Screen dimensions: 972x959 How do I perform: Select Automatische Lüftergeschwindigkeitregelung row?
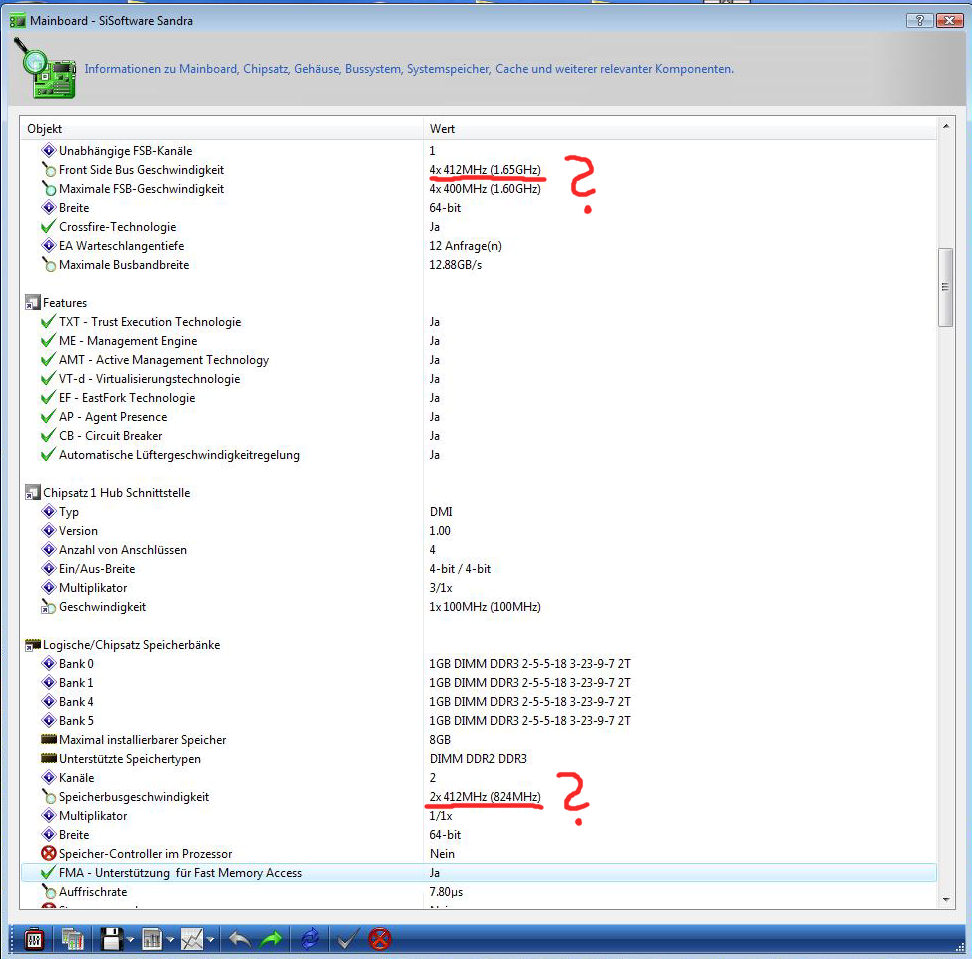[479, 455]
